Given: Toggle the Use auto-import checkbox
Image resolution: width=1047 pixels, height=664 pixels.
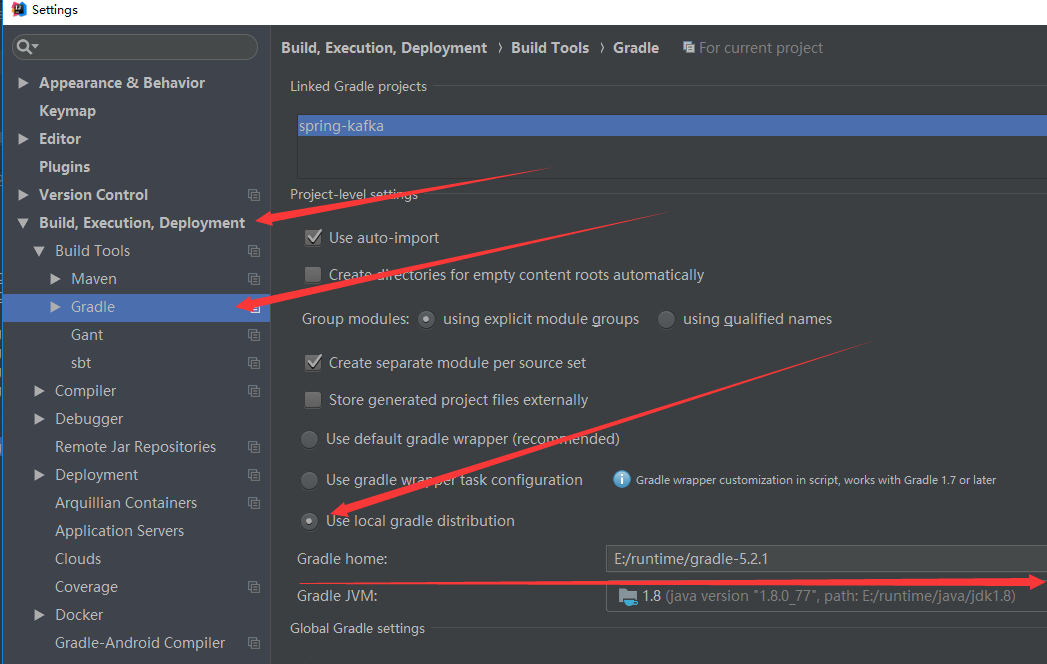Looking at the screenshot, I should [x=314, y=238].
